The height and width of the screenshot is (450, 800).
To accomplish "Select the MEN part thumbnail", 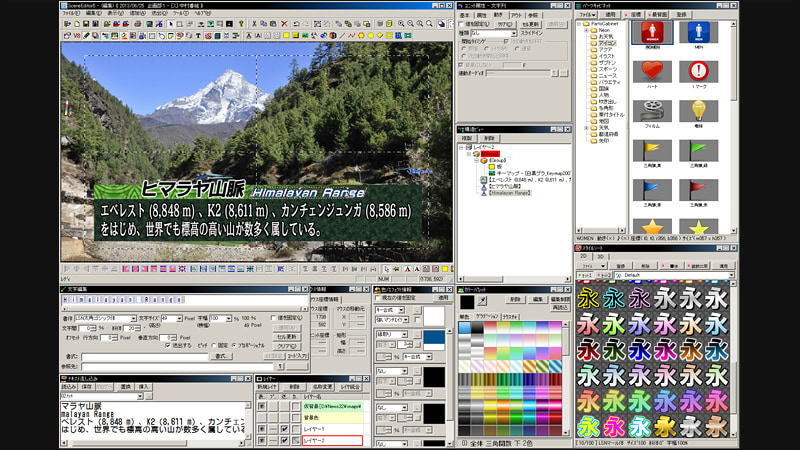I will click(698, 32).
